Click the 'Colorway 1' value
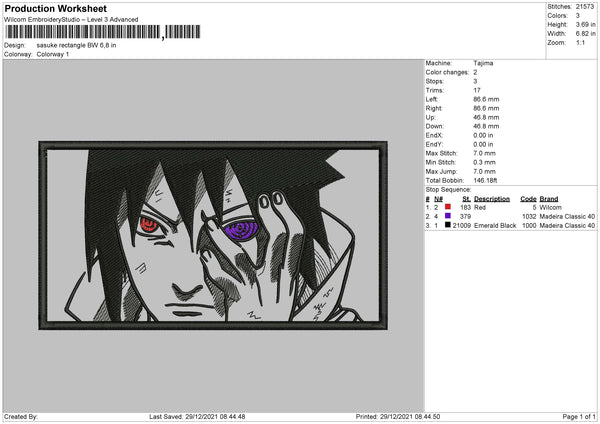Image resolution: width=600 pixels, height=424 pixels. click(53, 54)
